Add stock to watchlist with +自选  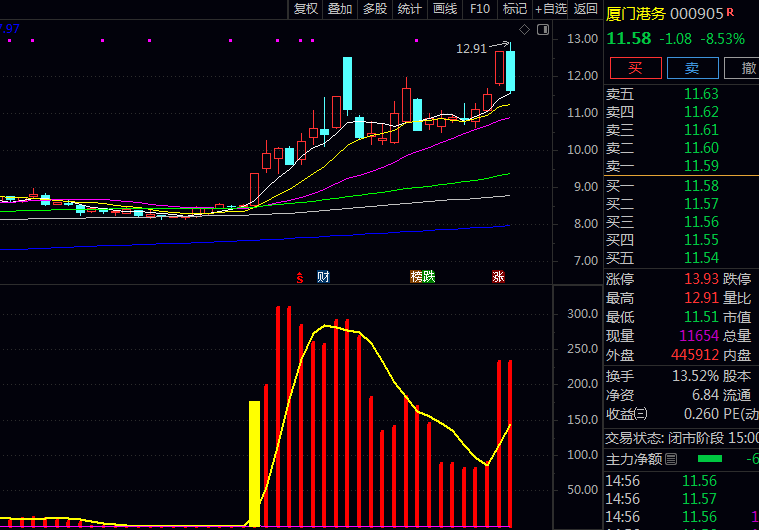pyautogui.click(x=551, y=9)
